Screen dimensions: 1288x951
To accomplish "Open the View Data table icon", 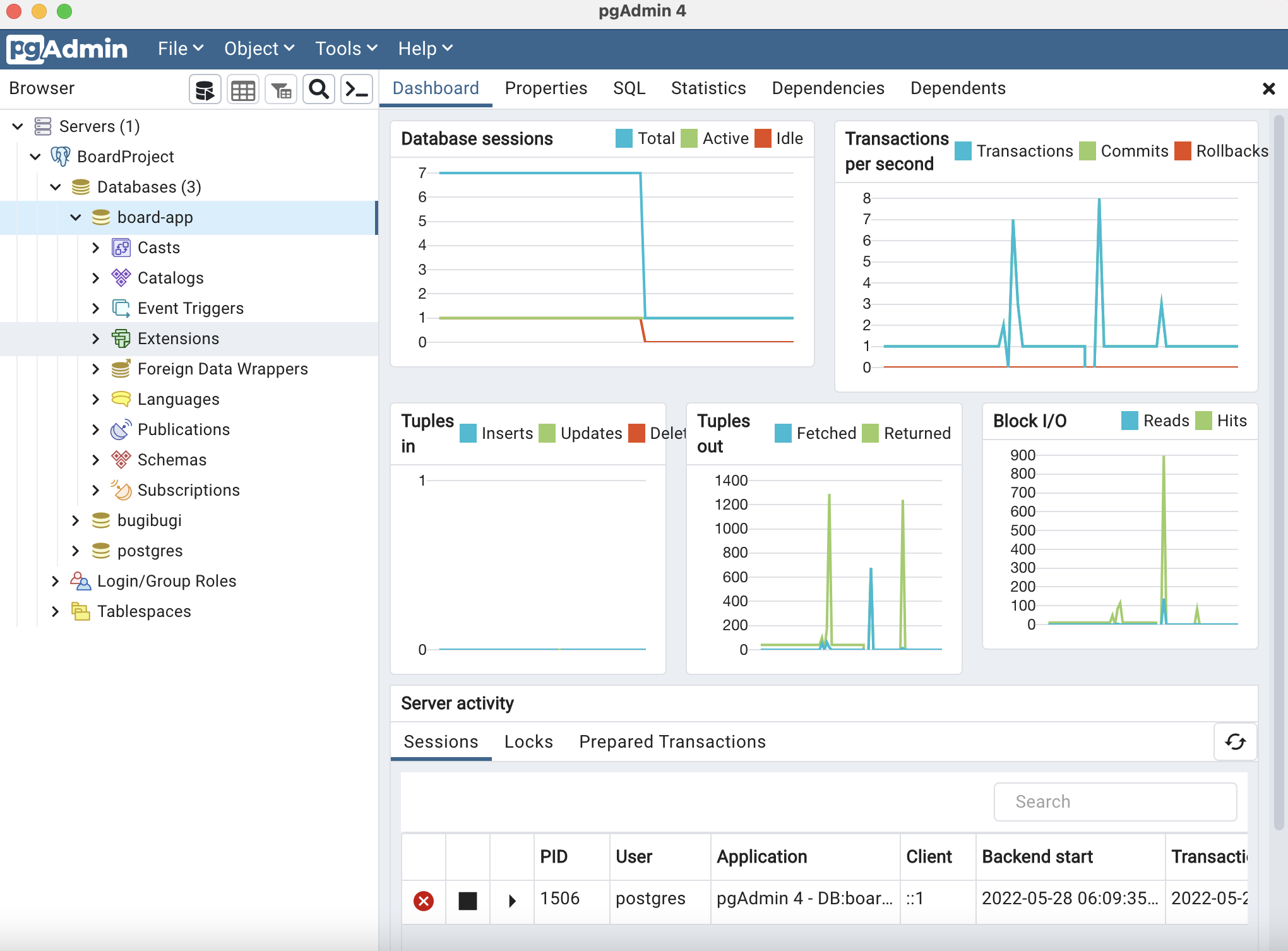I will pyautogui.click(x=243, y=90).
